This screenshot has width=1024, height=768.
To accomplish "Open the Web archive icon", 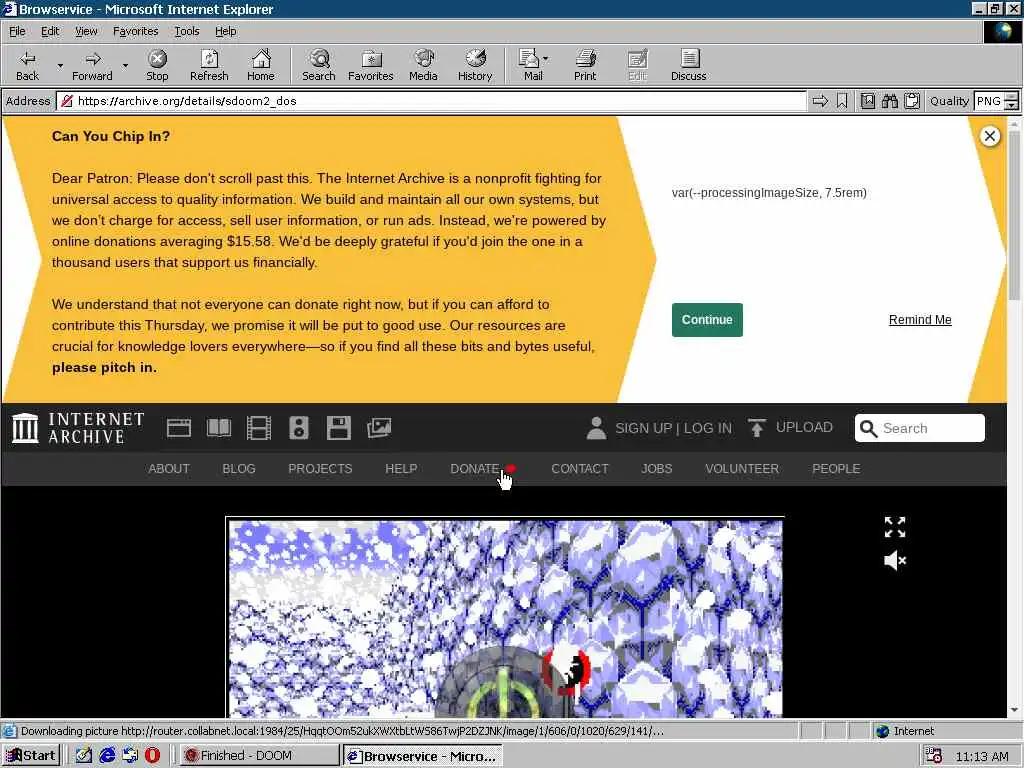I will coord(178,428).
